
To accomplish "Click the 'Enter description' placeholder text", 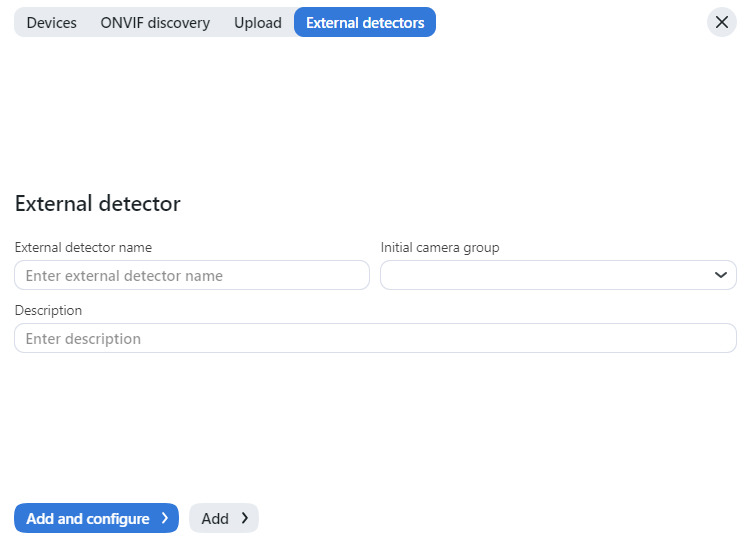I will [x=83, y=339].
